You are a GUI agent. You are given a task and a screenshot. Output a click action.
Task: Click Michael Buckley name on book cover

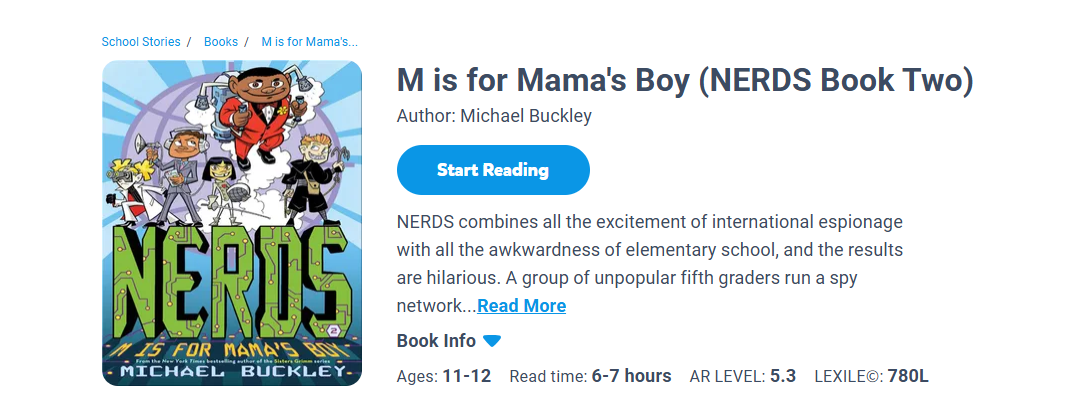point(232,373)
